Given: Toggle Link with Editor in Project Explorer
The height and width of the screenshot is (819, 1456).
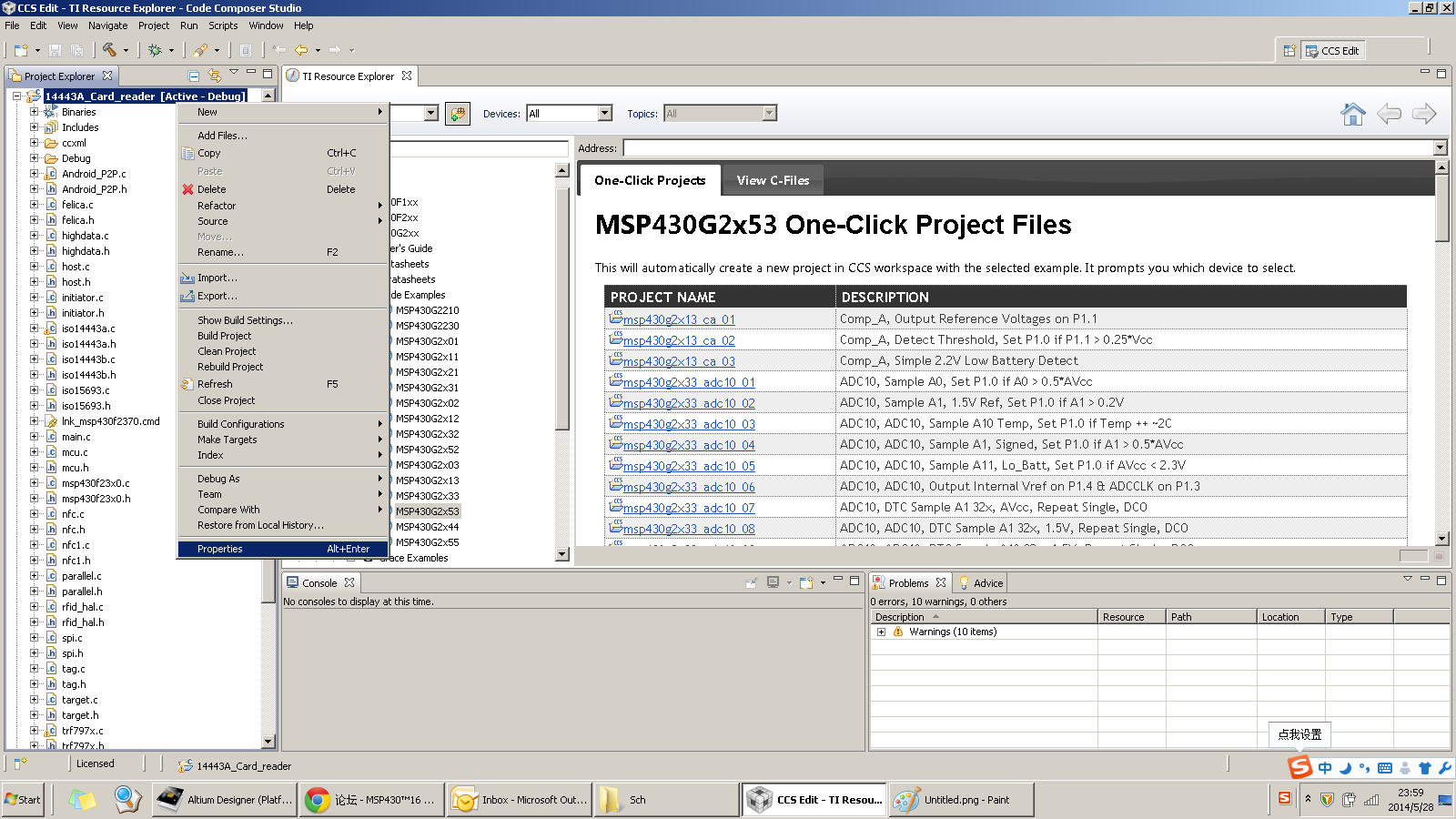Looking at the screenshot, I should [215, 76].
